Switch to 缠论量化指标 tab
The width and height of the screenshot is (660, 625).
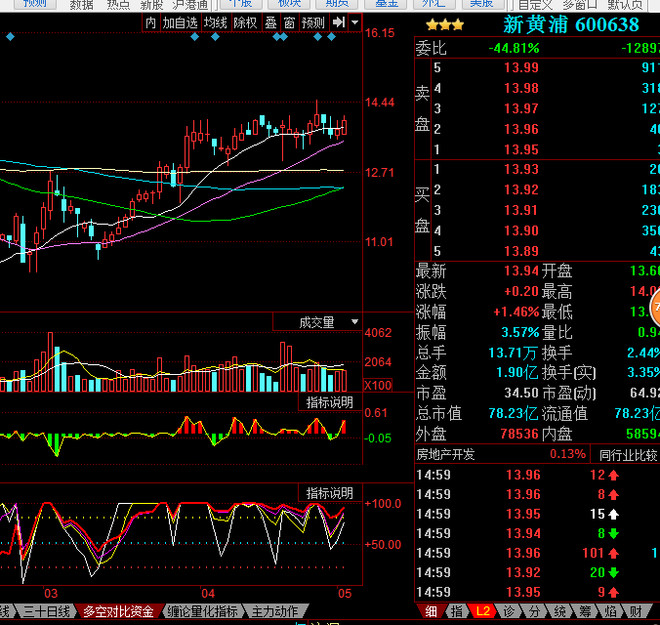(x=202, y=611)
